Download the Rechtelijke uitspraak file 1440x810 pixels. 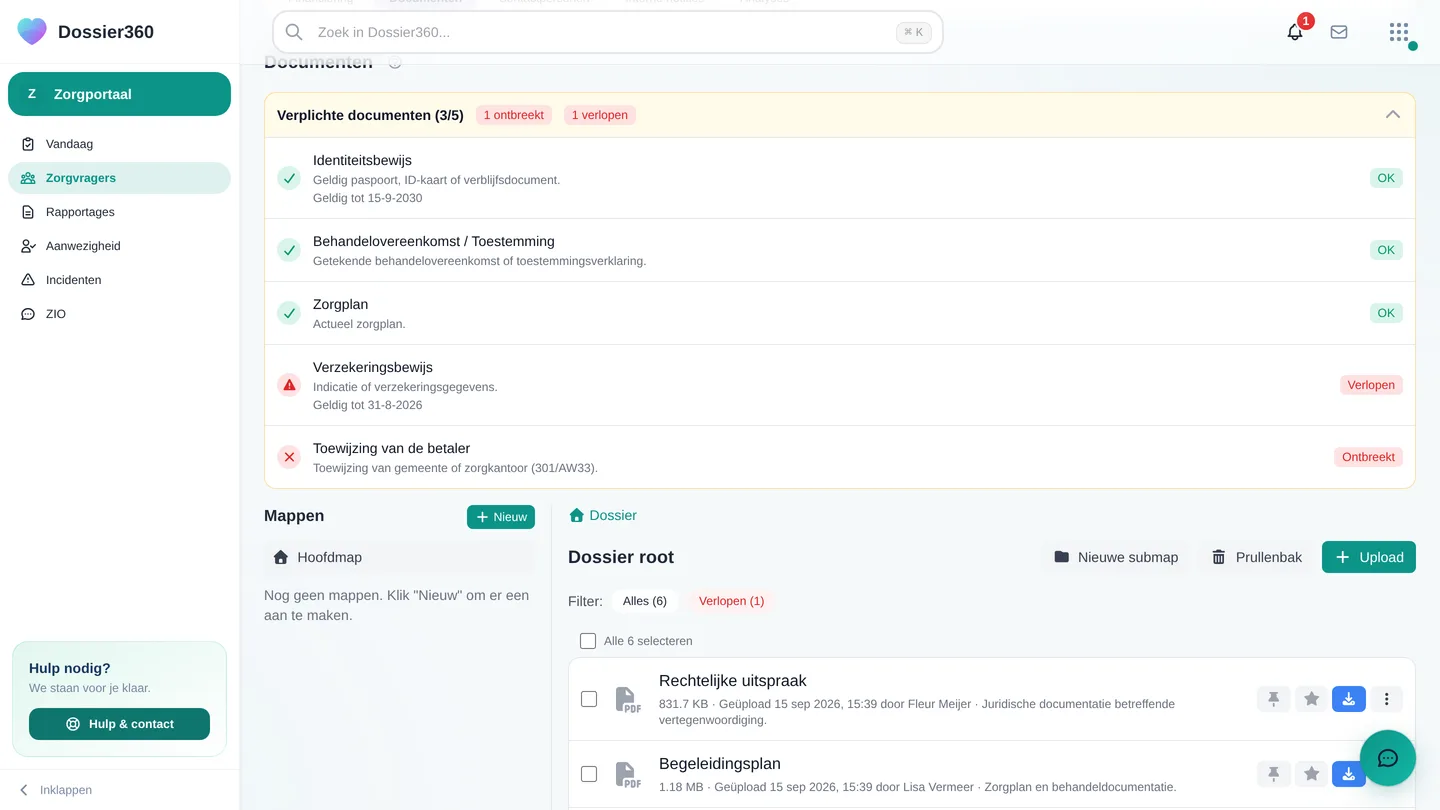[x=1349, y=699]
